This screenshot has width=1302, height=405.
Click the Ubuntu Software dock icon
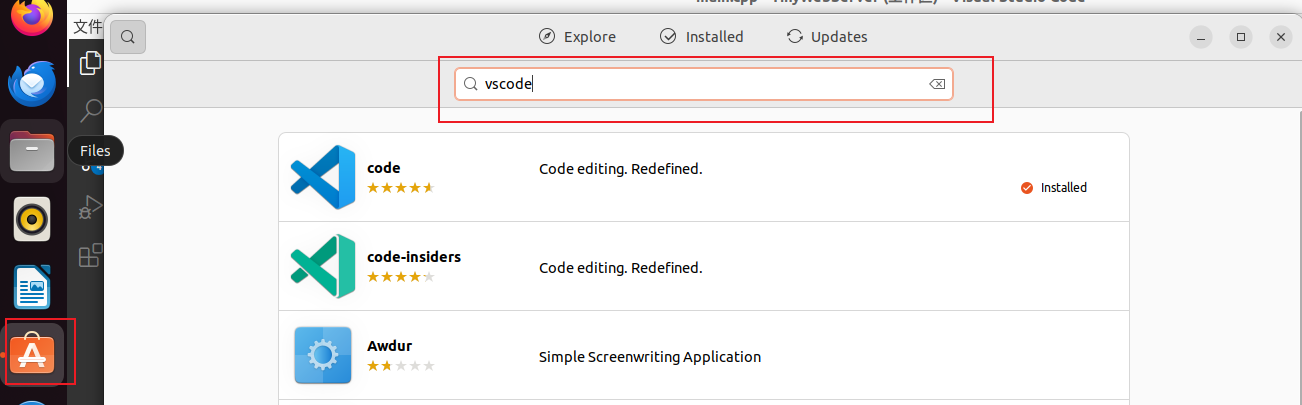tap(32, 353)
